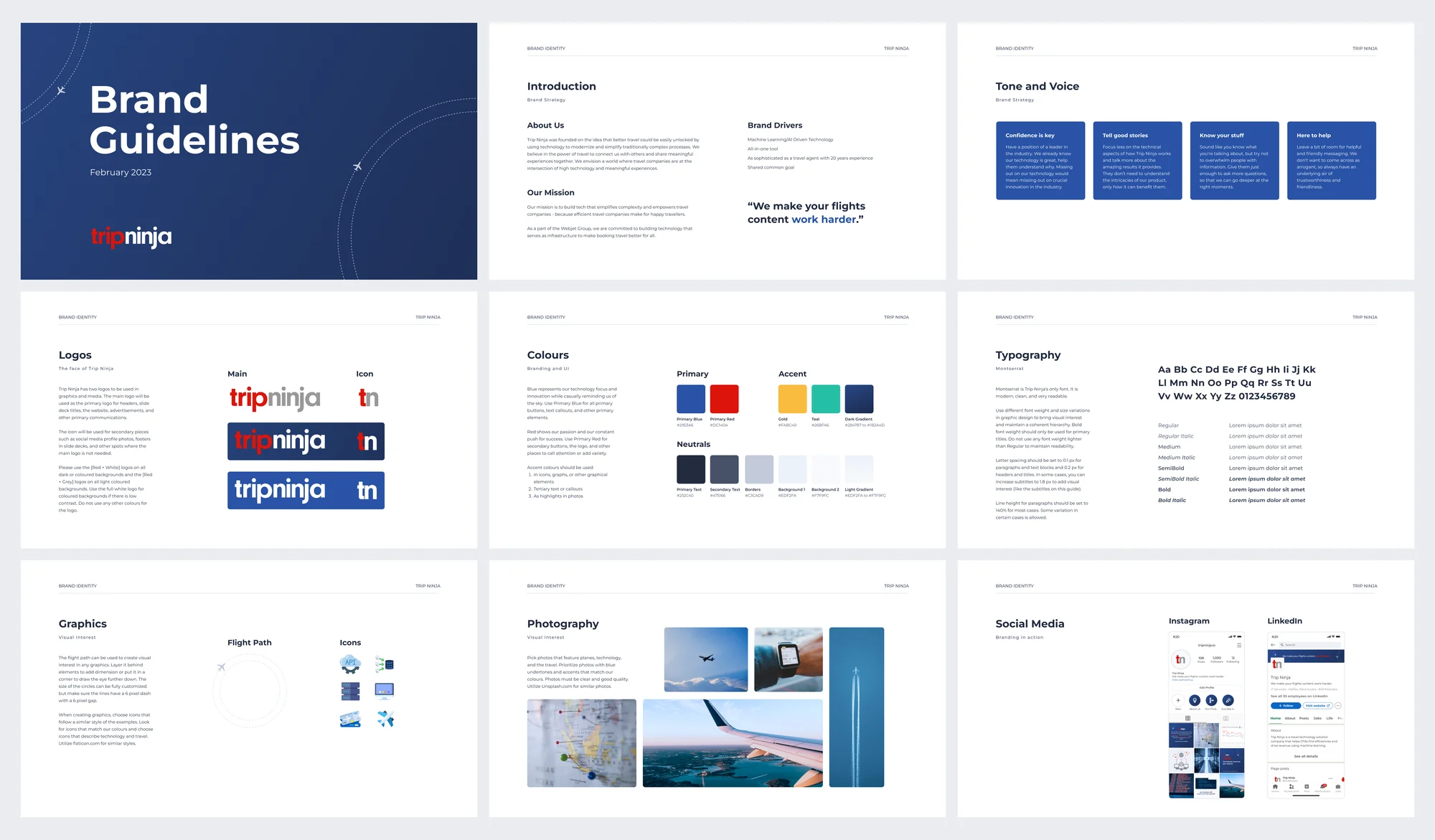The width and height of the screenshot is (1435, 840).
Task: Open the plane over clouds photo
Action: 706,659
